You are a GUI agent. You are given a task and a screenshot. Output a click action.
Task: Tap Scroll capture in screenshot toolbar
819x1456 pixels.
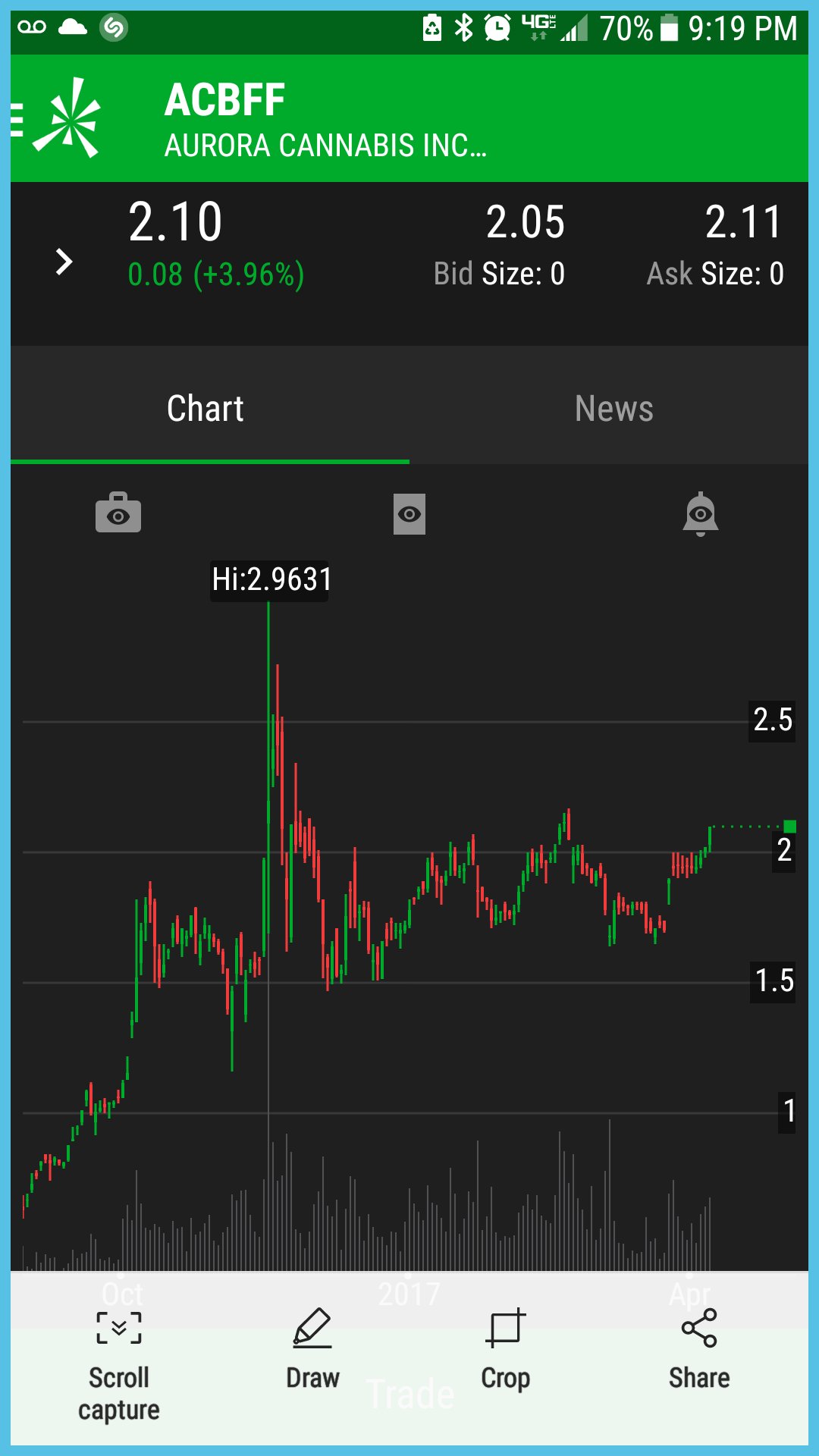pyautogui.click(x=119, y=1365)
